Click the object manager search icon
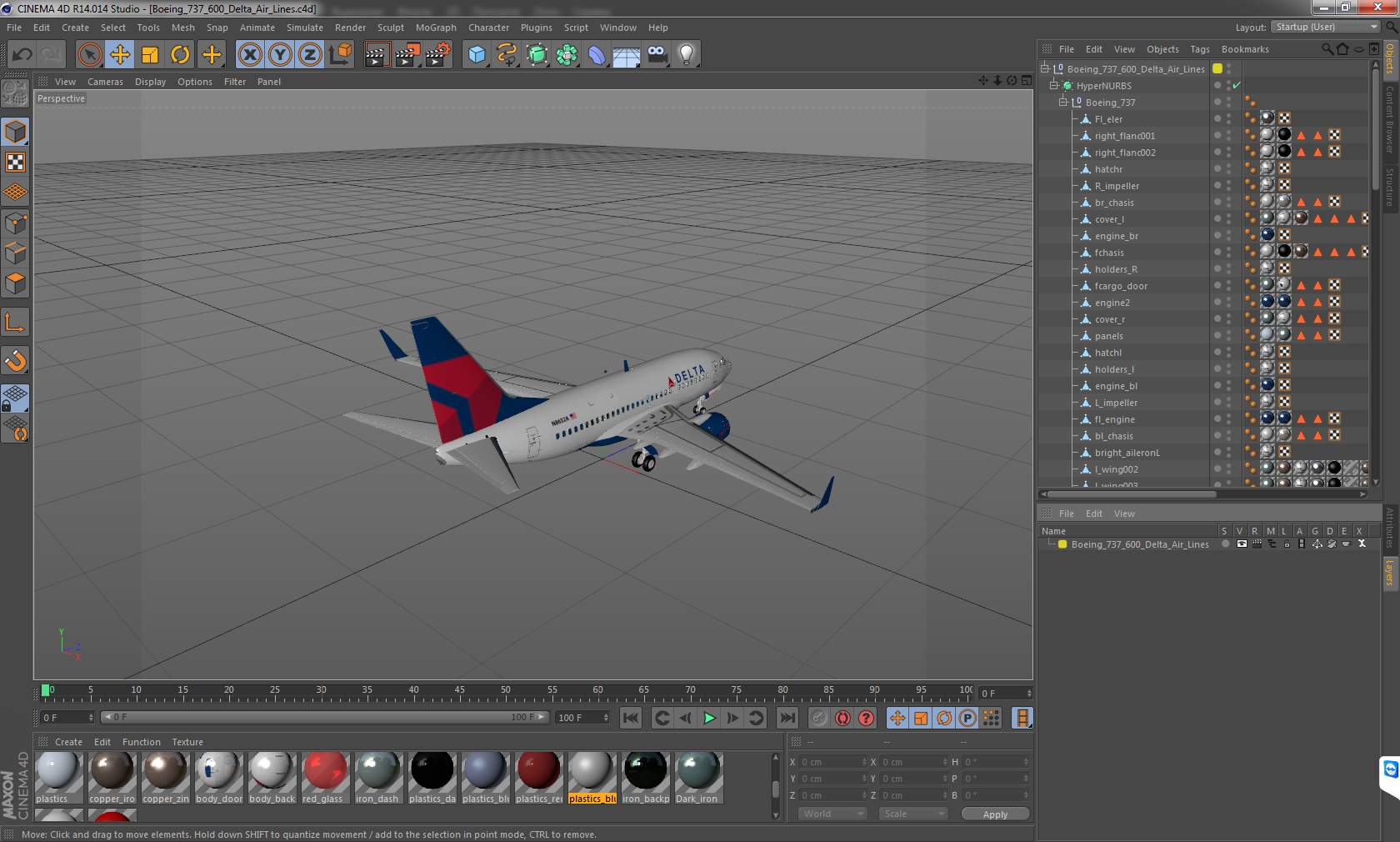 click(x=1327, y=49)
